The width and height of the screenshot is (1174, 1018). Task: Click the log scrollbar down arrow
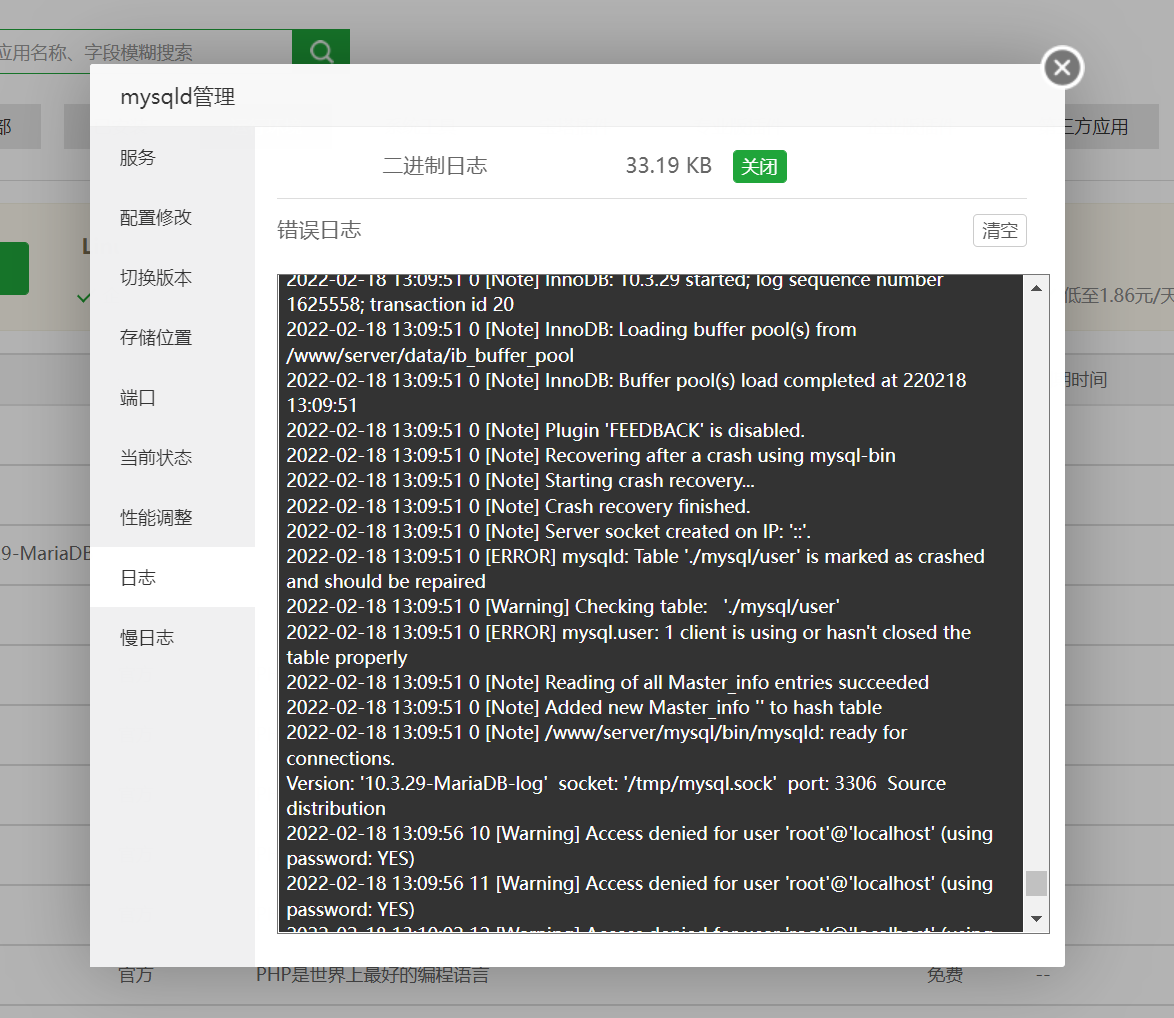(x=1036, y=918)
